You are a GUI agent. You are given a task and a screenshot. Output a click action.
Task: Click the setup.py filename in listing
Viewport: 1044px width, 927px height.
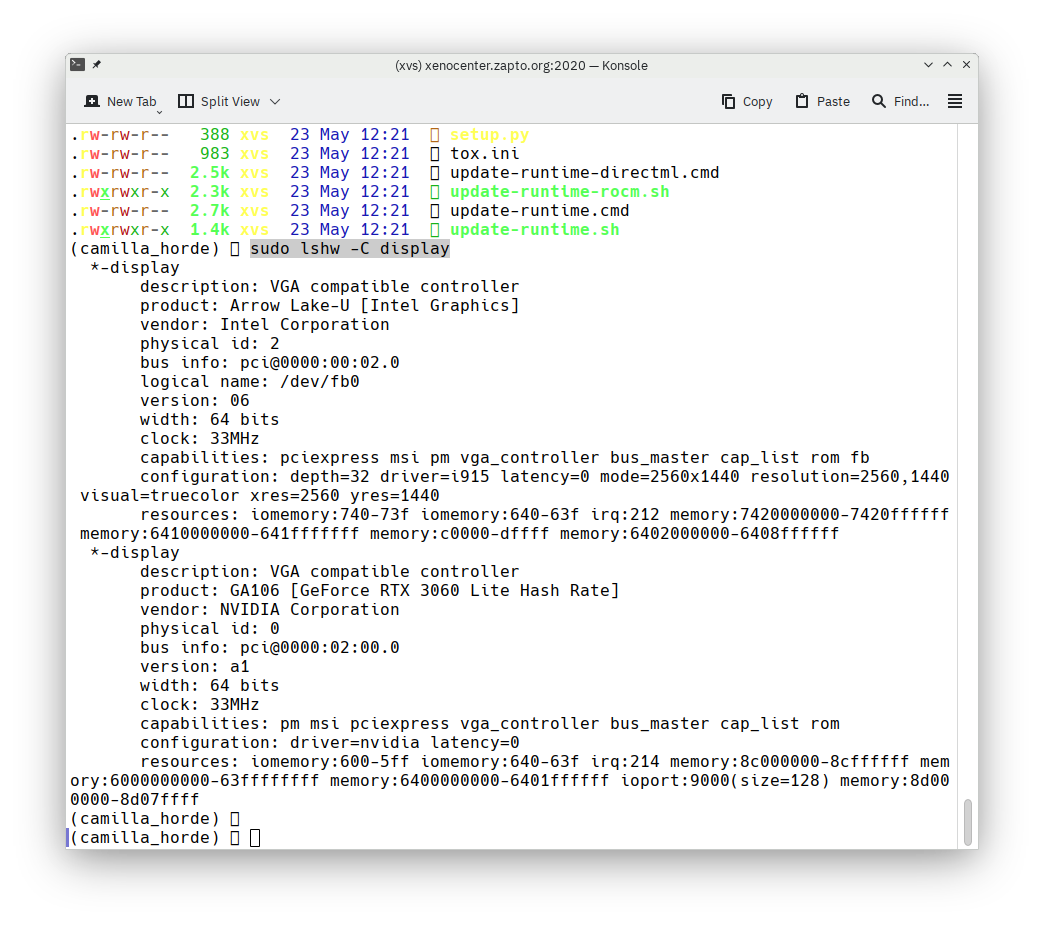[489, 135]
